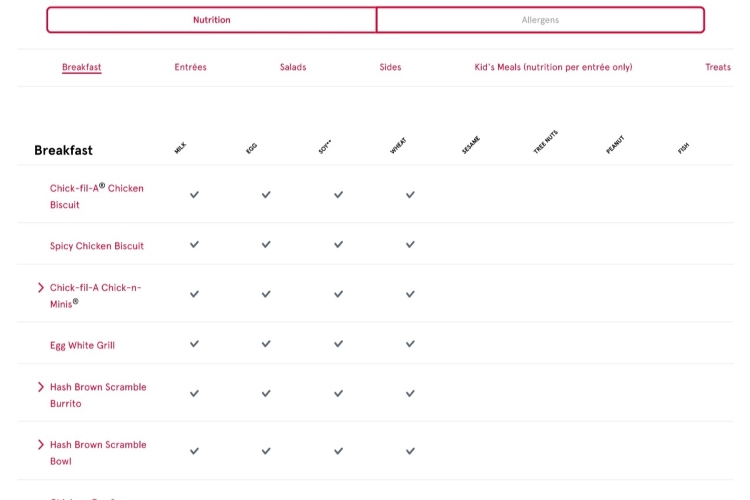The height and width of the screenshot is (500, 750).
Task: Click Scramble Burrito soy checkmark
Action: tap(338, 394)
